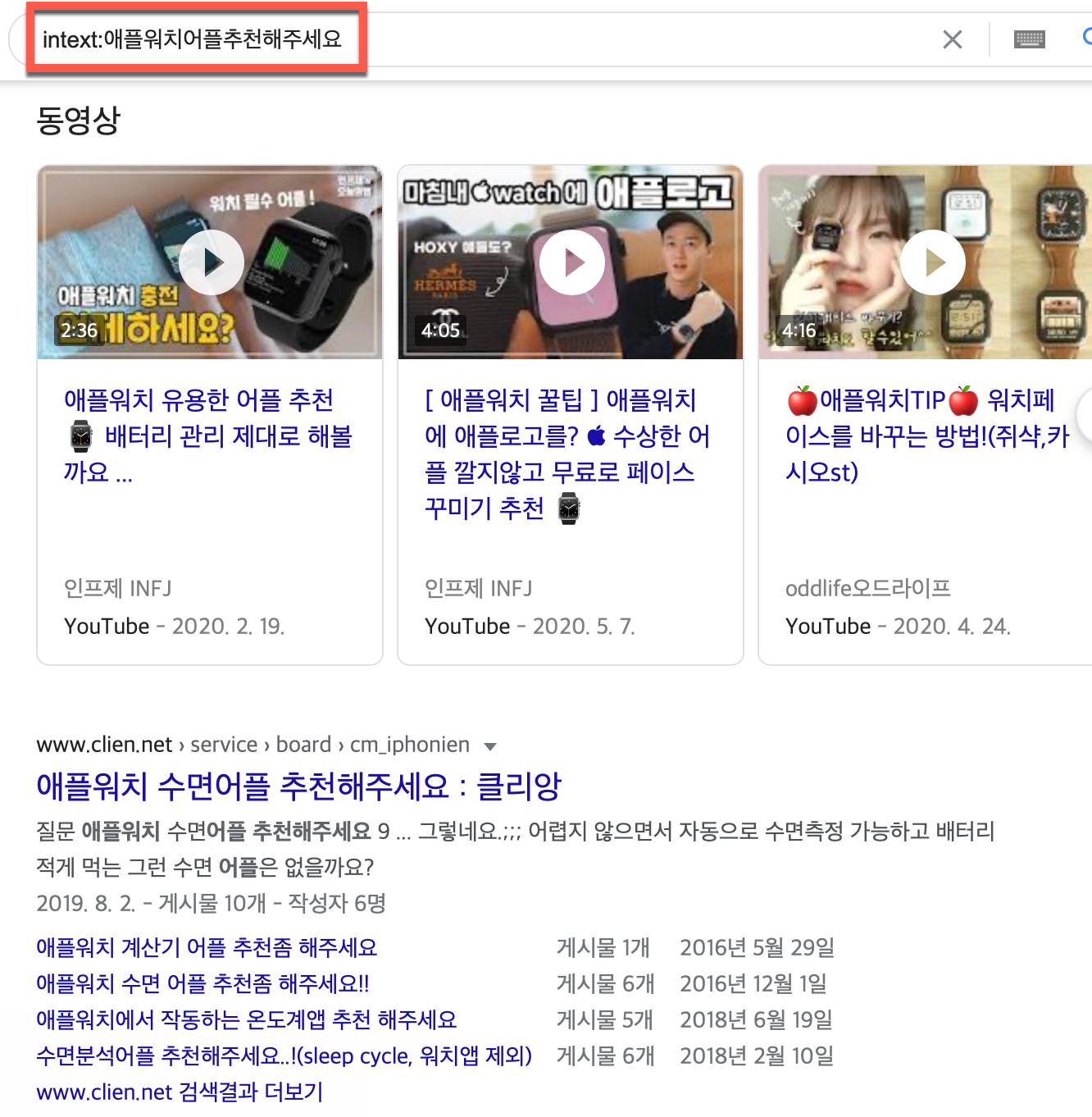
Task: Open result 애플워치 수면어플 추천해주세요 : 클리앙
Action: click(298, 786)
